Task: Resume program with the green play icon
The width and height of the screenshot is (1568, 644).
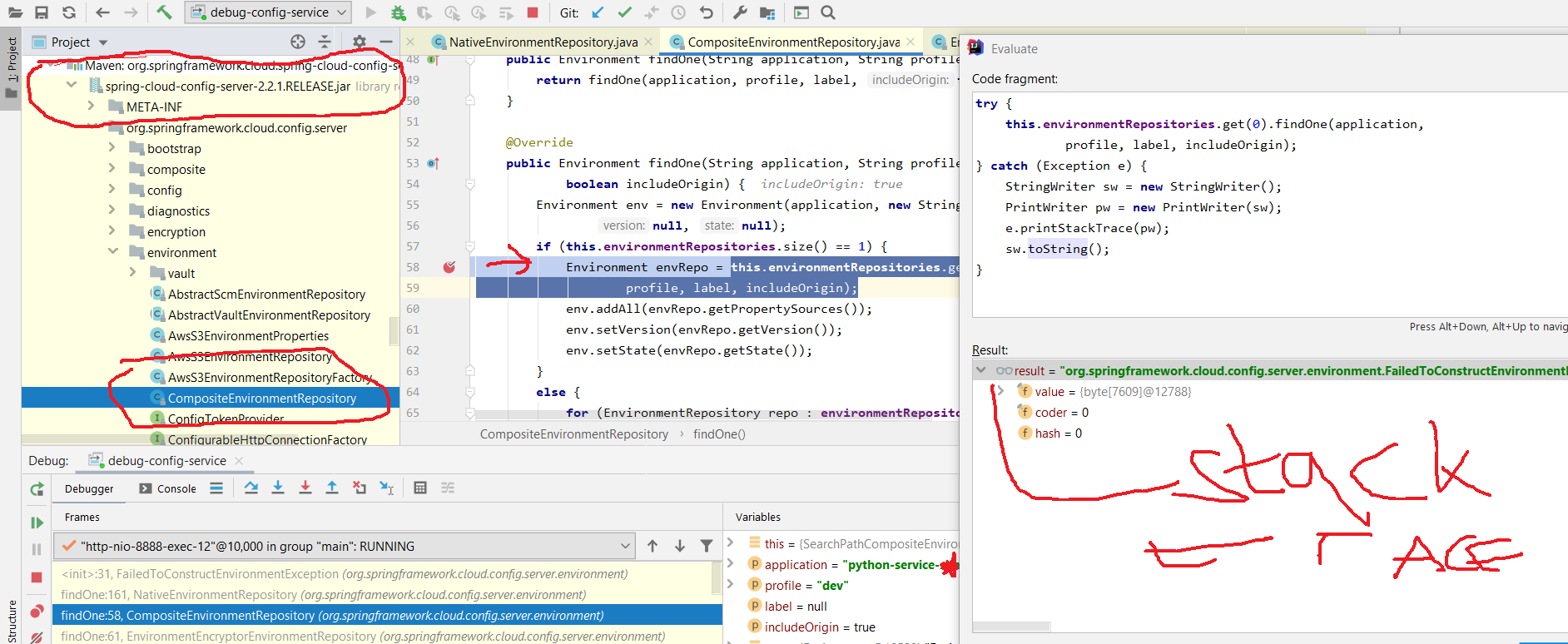Action: (x=37, y=523)
